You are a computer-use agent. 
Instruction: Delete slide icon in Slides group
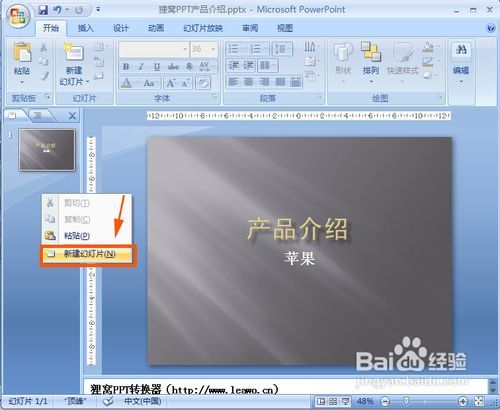tap(99, 76)
